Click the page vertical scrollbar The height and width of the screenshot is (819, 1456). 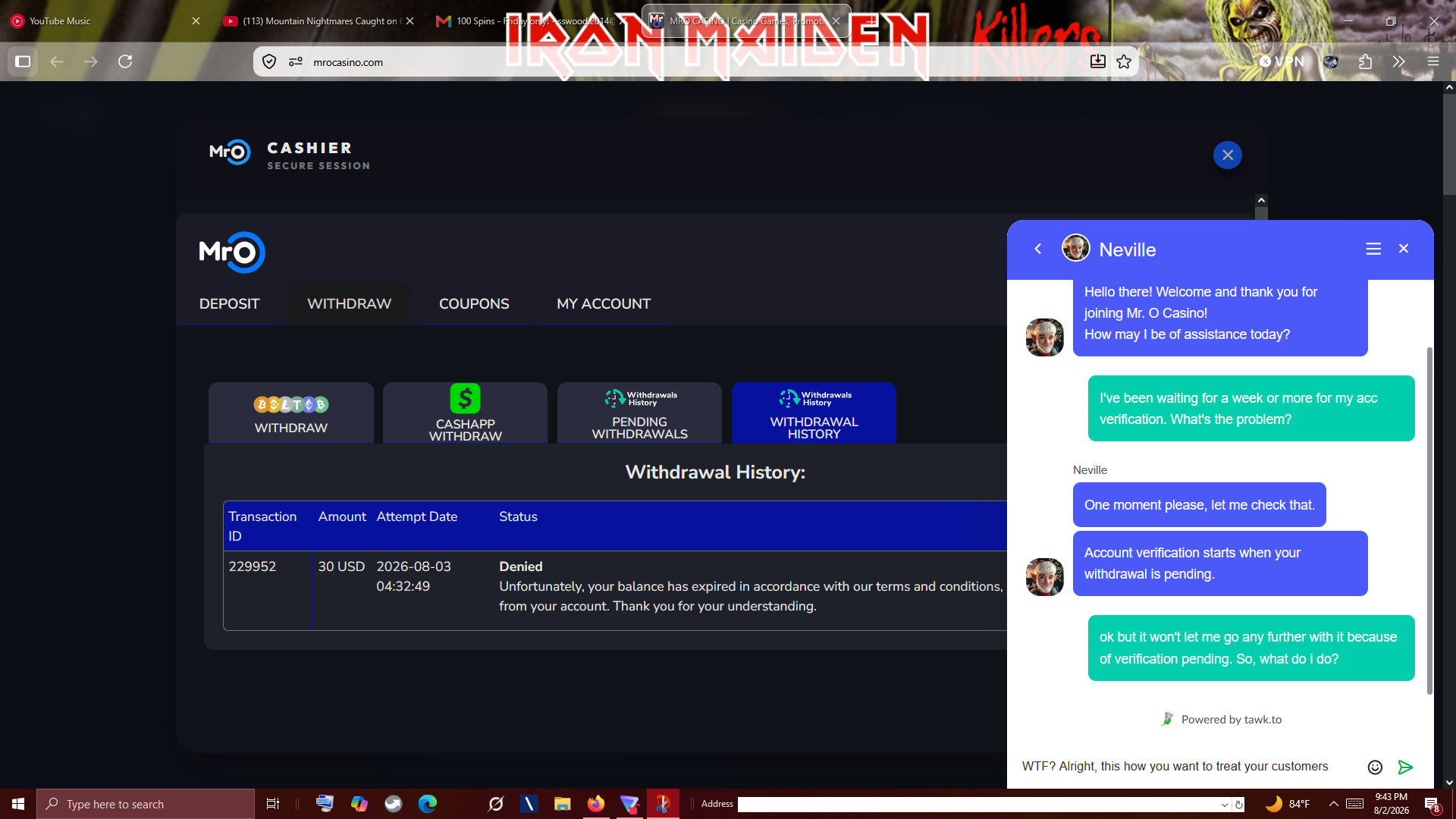(x=1449, y=144)
